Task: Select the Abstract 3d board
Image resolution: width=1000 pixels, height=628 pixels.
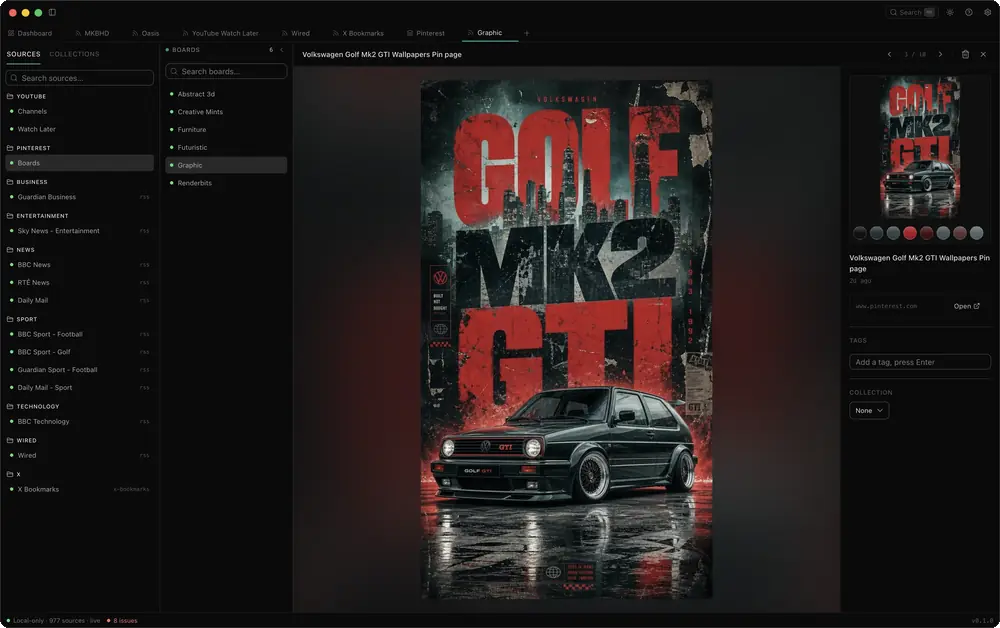Action: pyautogui.click(x=226, y=94)
